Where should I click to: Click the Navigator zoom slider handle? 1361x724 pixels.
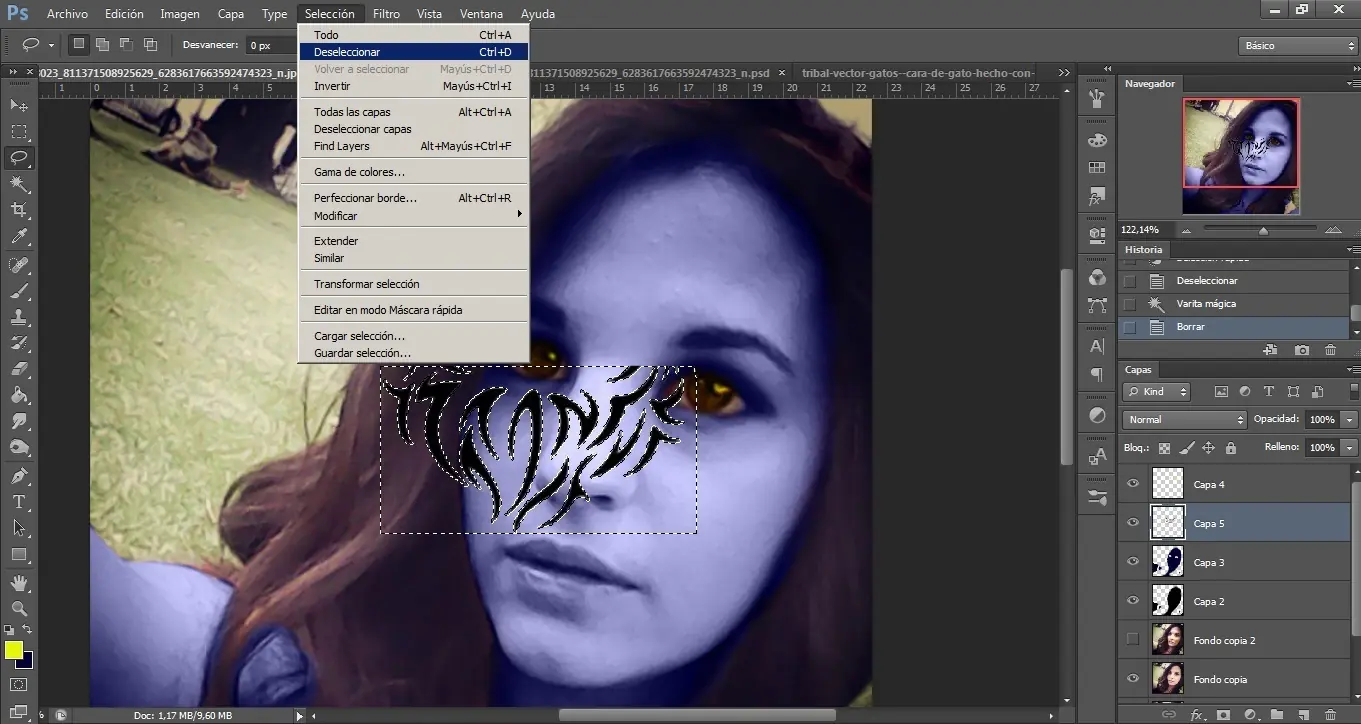(1263, 230)
